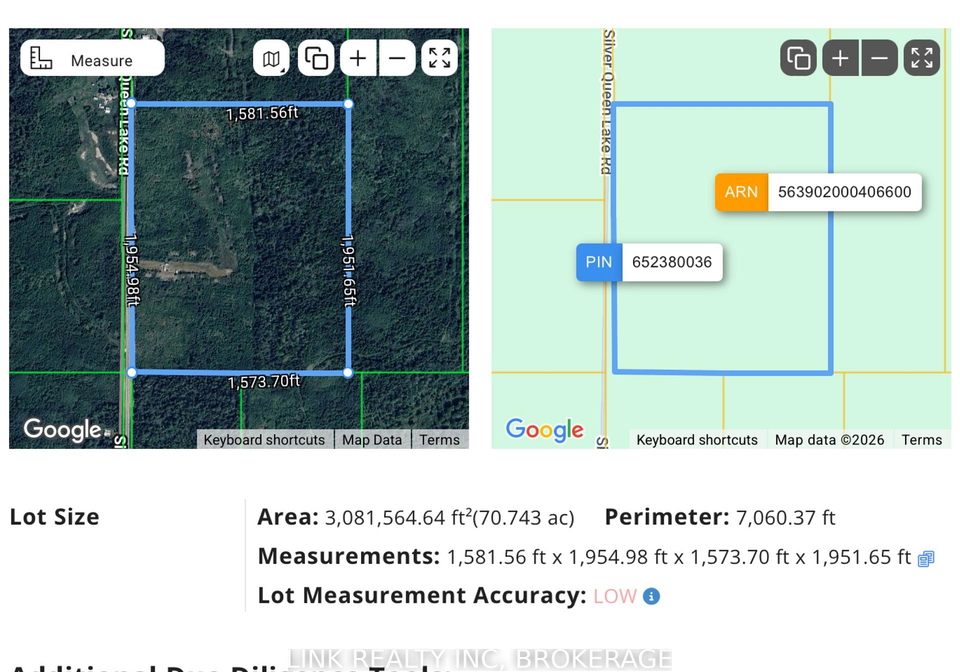Open map type selector on satellite map
The height and width of the screenshot is (672, 960).
[x=271, y=59]
